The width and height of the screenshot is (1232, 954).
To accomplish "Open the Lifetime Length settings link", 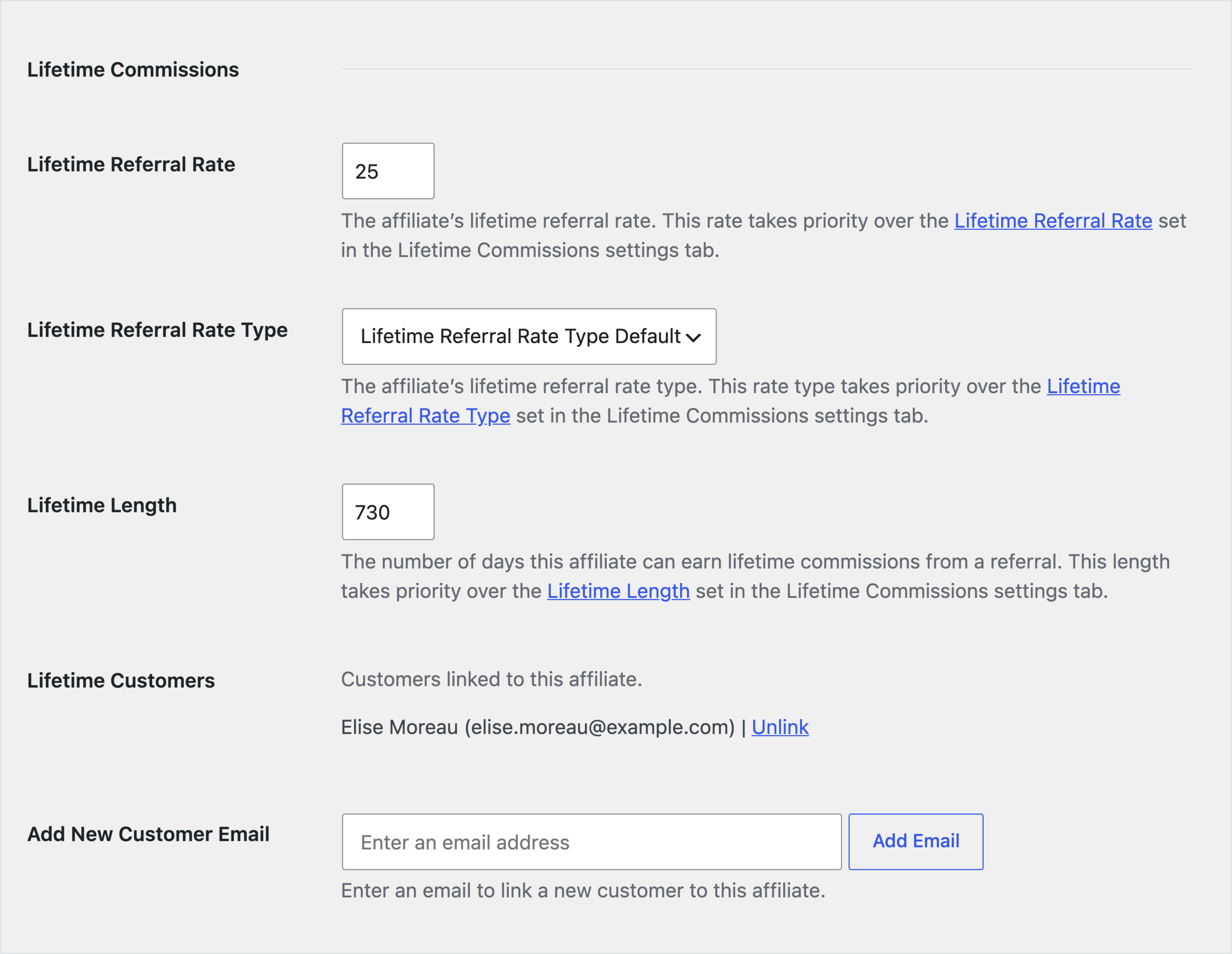I will 618,591.
